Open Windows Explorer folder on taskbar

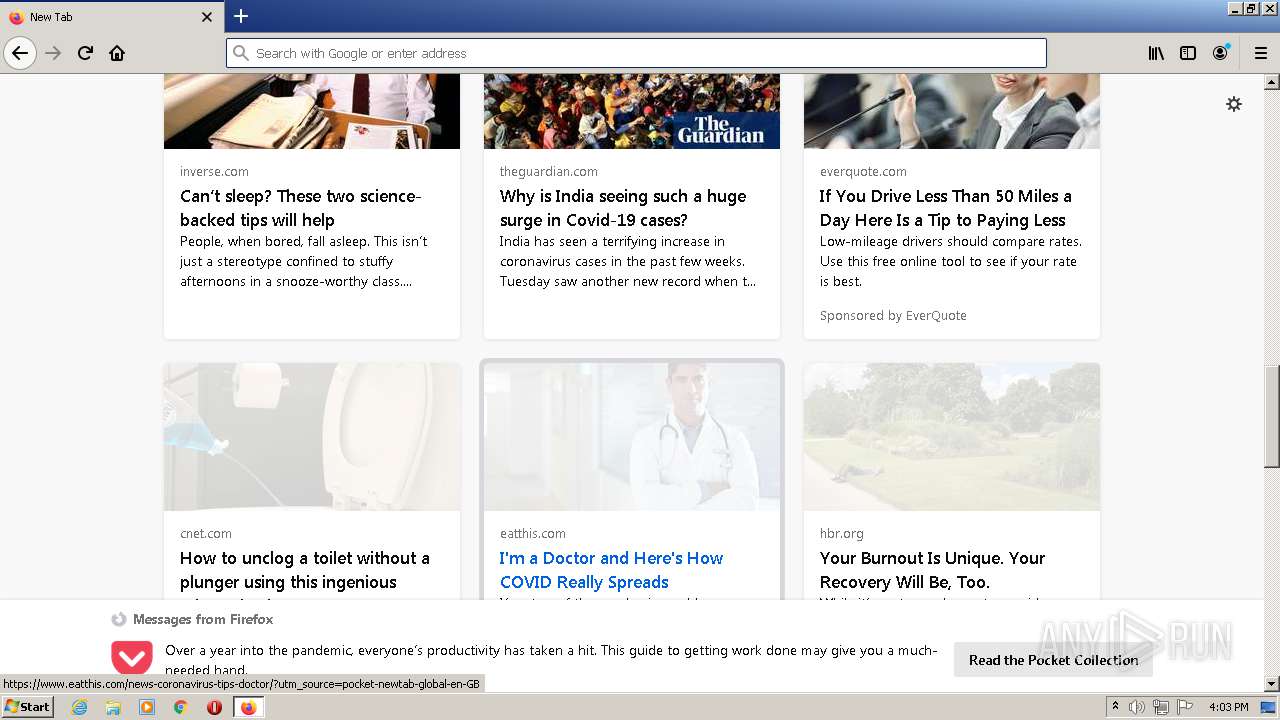(x=113, y=707)
